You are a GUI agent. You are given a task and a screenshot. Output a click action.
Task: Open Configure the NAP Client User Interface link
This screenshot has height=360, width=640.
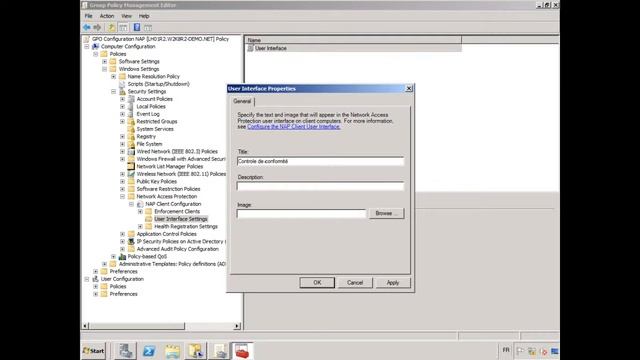click(293, 127)
